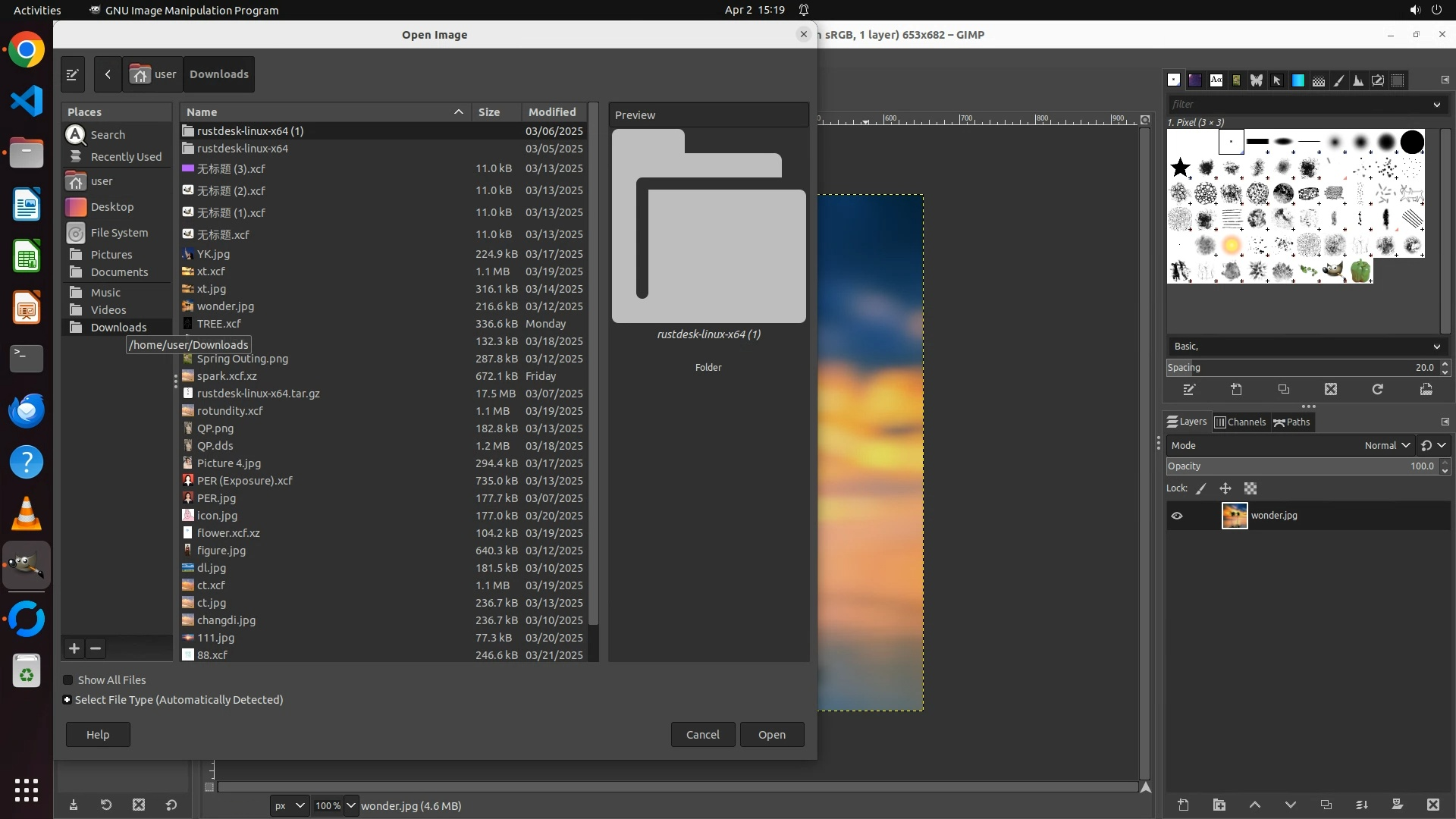Viewport: 1456px width, 819px height.
Task: Click the remove bookmark minus button
Action: 96,648
